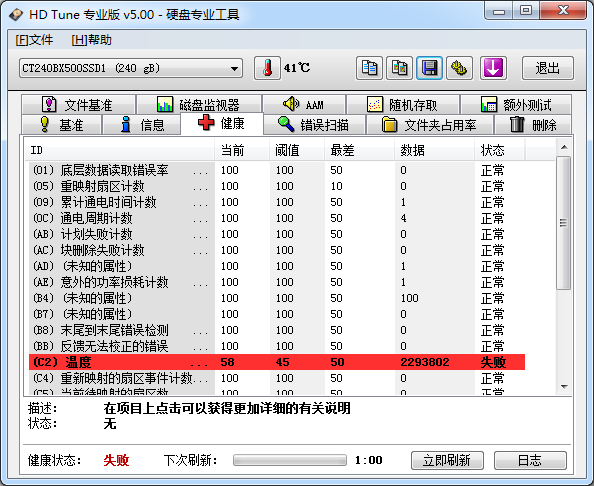Click the purple down-arrow icon
The image size is (594, 486).
pos(493,68)
